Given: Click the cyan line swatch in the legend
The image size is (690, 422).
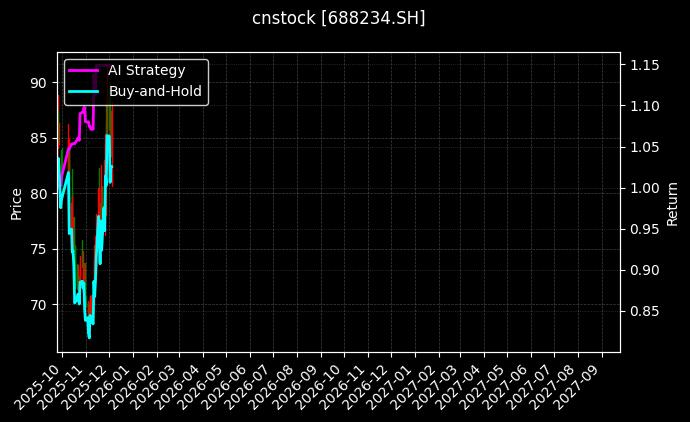Looking at the screenshot, I should coord(82,91).
